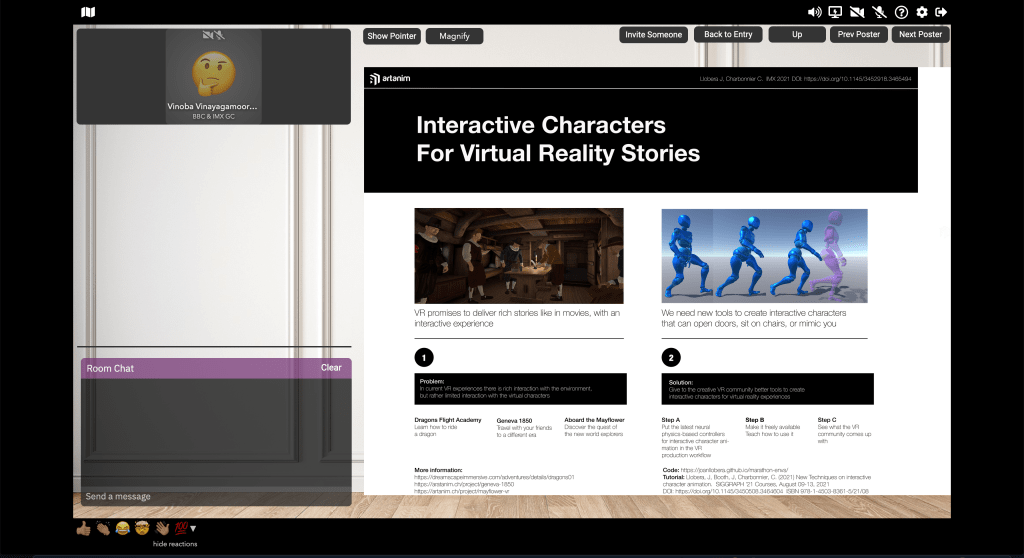This screenshot has height=558, width=1024.
Task: Go to Next Poster
Action: [920, 35]
